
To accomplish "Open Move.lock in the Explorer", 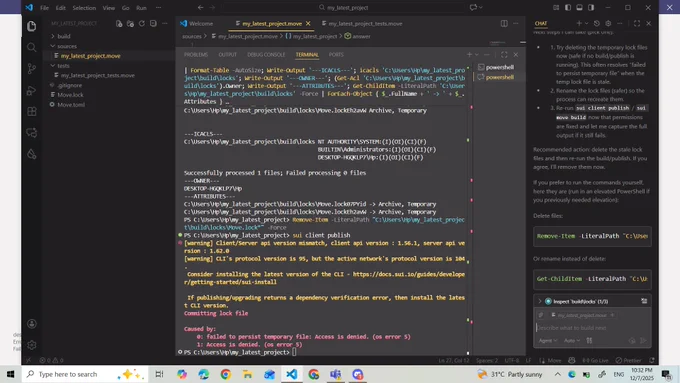I will pyautogui.click(x=70, y=95).
